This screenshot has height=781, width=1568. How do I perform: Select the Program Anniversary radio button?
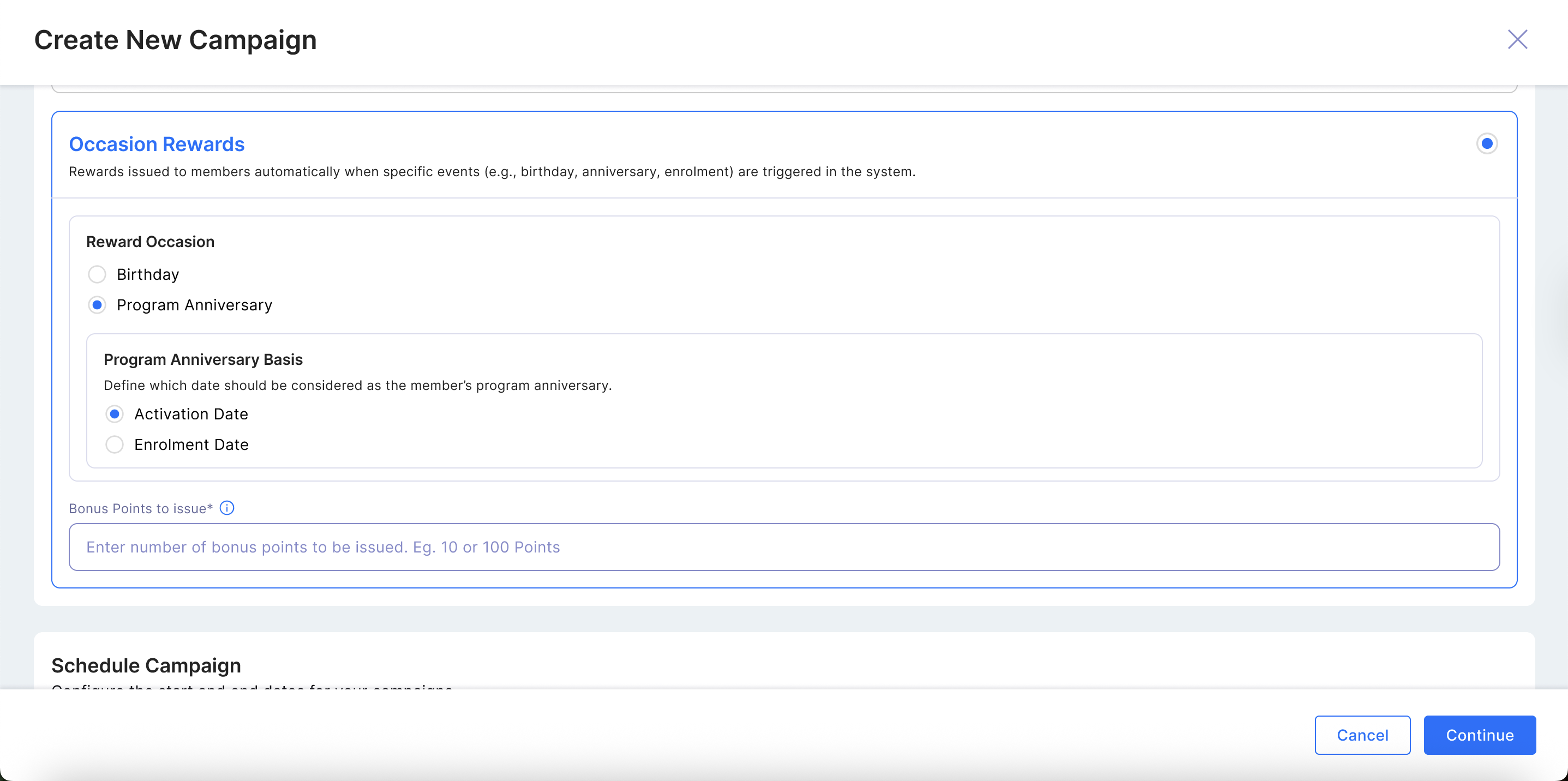97,305
